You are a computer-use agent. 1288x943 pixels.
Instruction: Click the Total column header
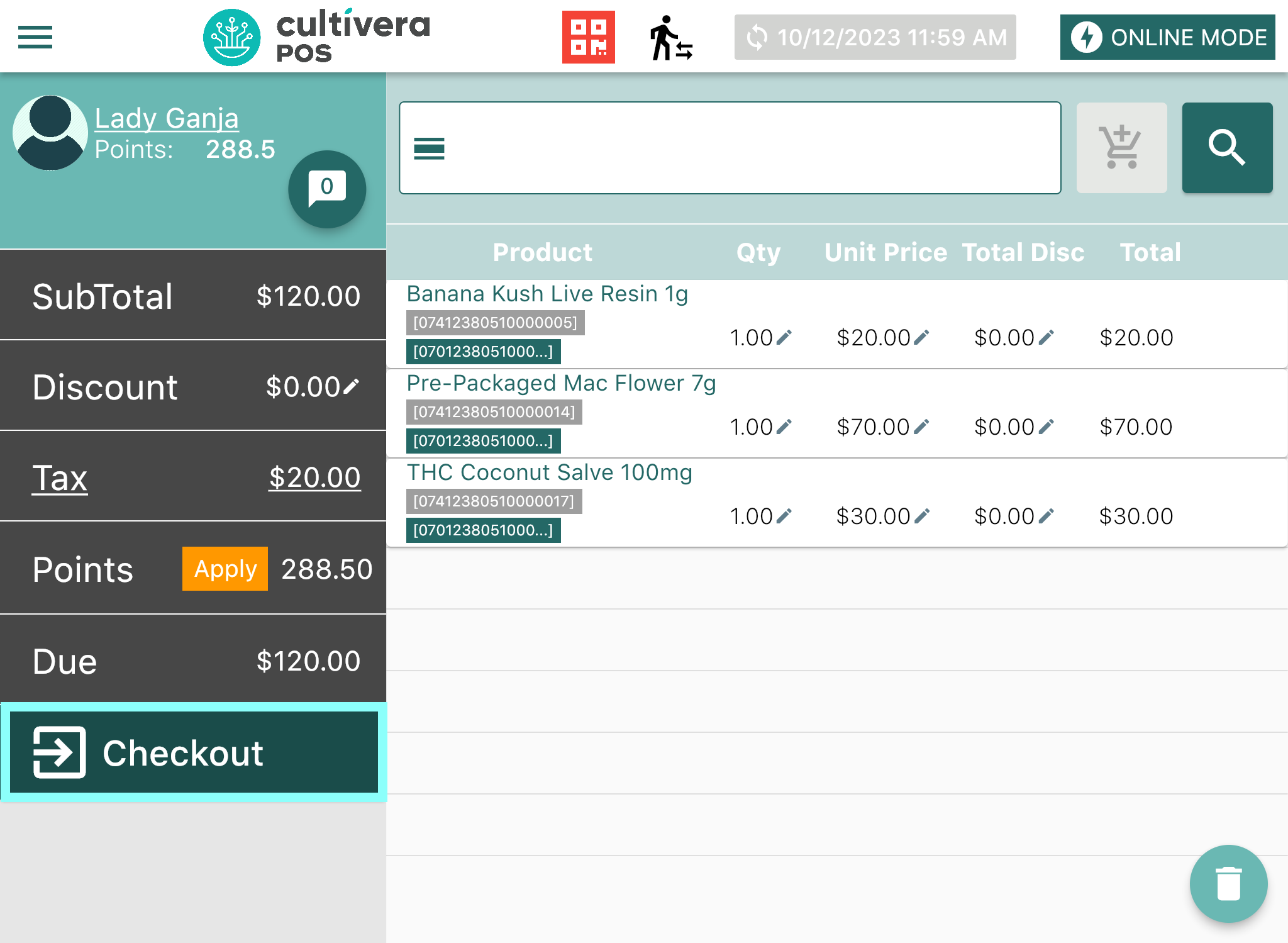1150,252
